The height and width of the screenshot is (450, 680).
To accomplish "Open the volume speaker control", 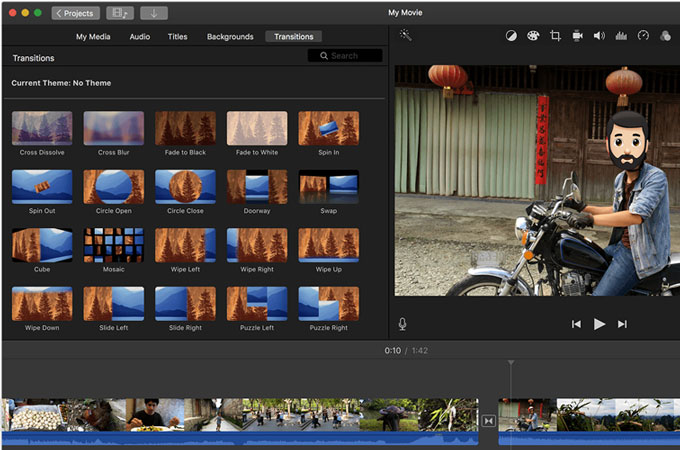I will 599,36.
